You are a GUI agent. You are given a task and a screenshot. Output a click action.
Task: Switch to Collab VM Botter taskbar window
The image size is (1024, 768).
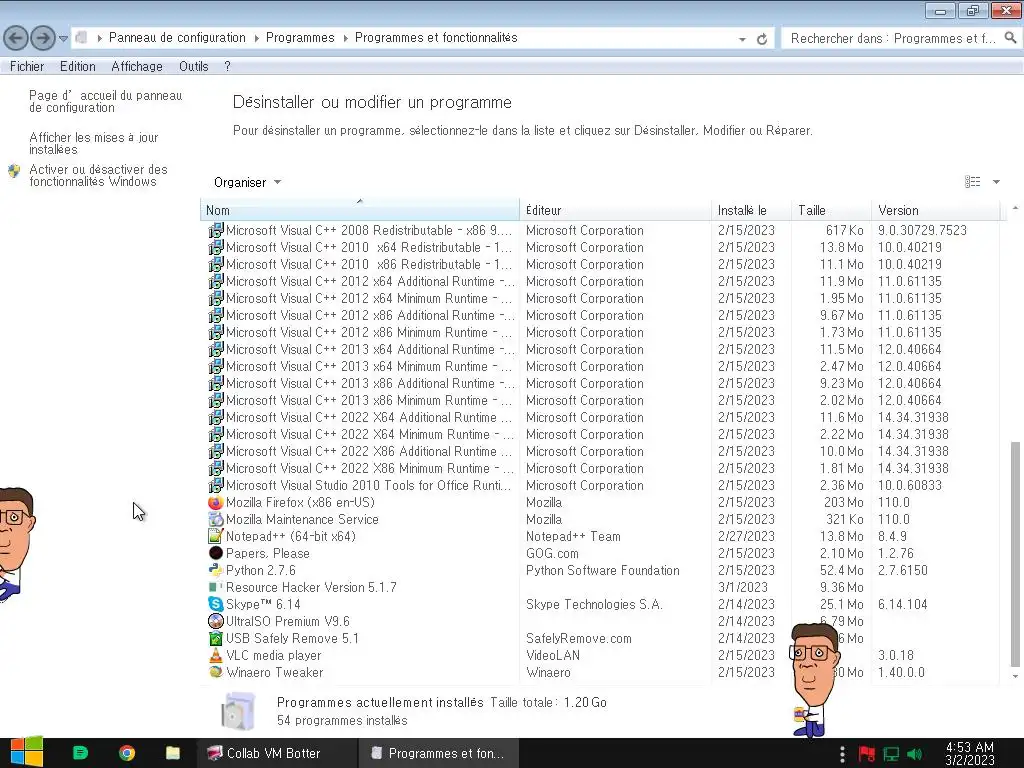point(278,753)
